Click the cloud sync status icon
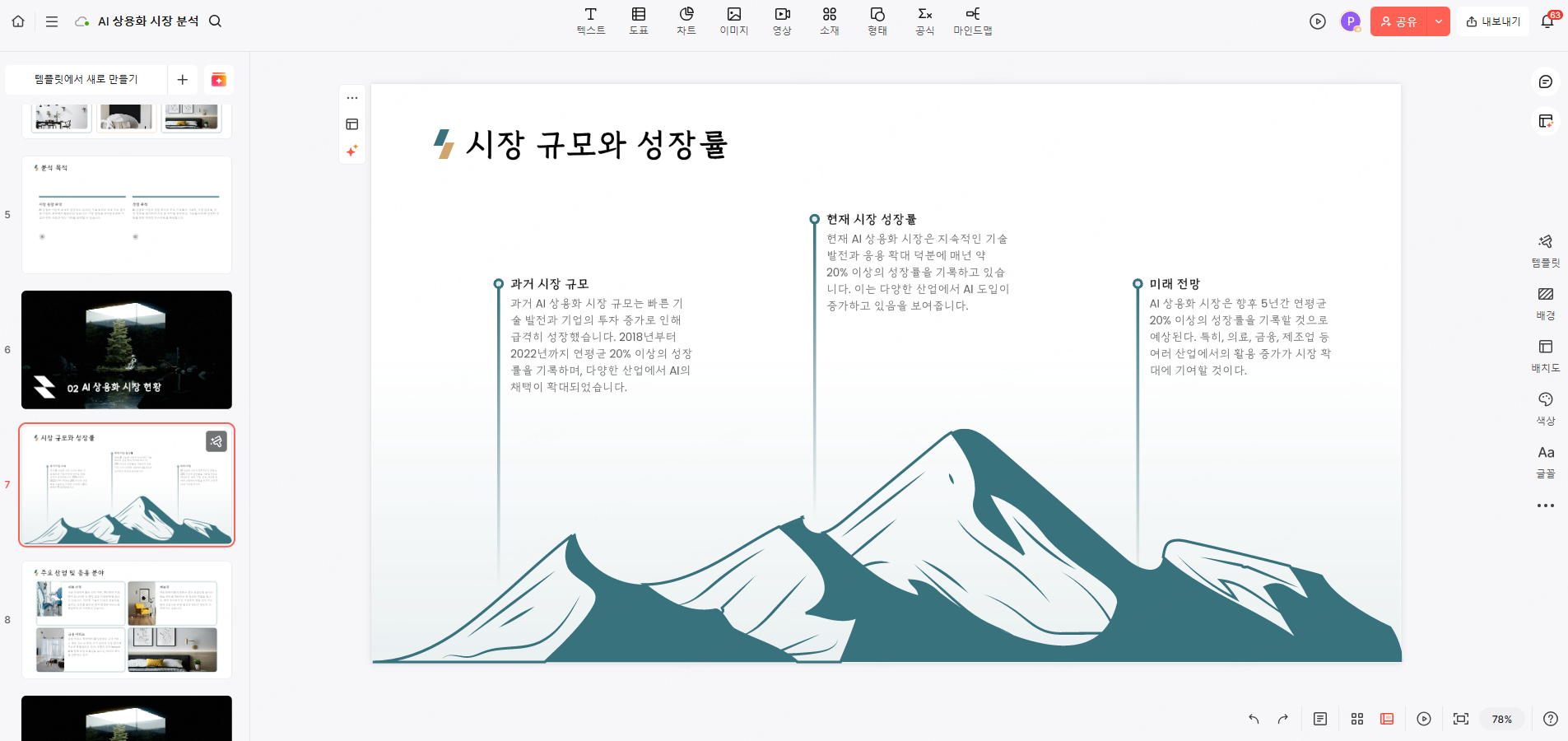The height and width of the screenshot is (741, 1568). click(x=81, y=21)
